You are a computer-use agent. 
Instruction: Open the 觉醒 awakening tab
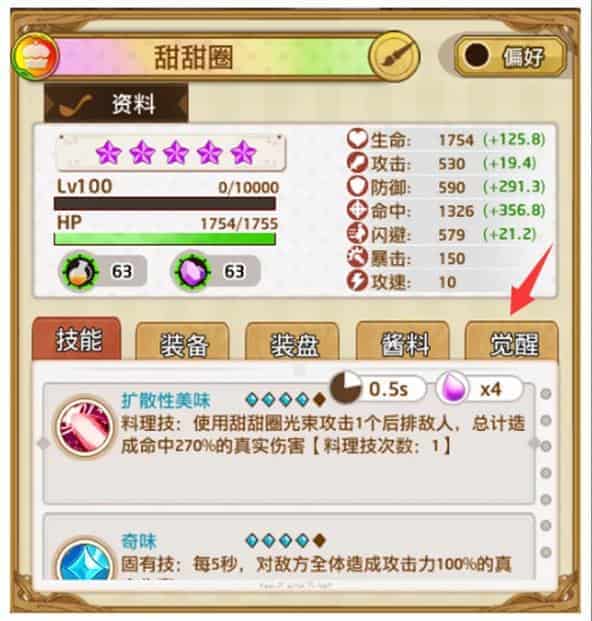pos(512,343)
